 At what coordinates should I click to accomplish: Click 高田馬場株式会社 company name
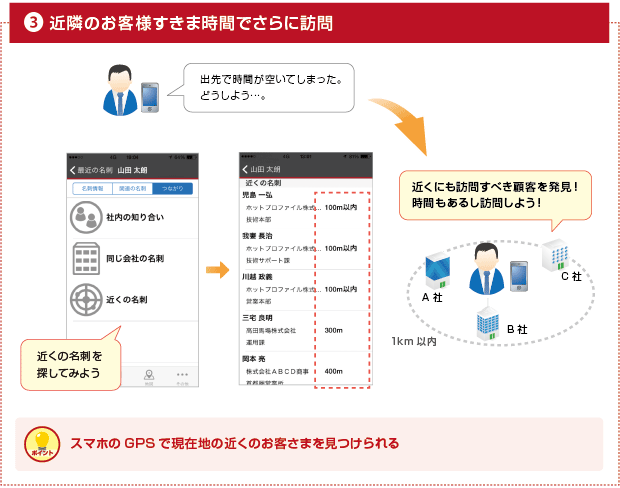point(271,330)
